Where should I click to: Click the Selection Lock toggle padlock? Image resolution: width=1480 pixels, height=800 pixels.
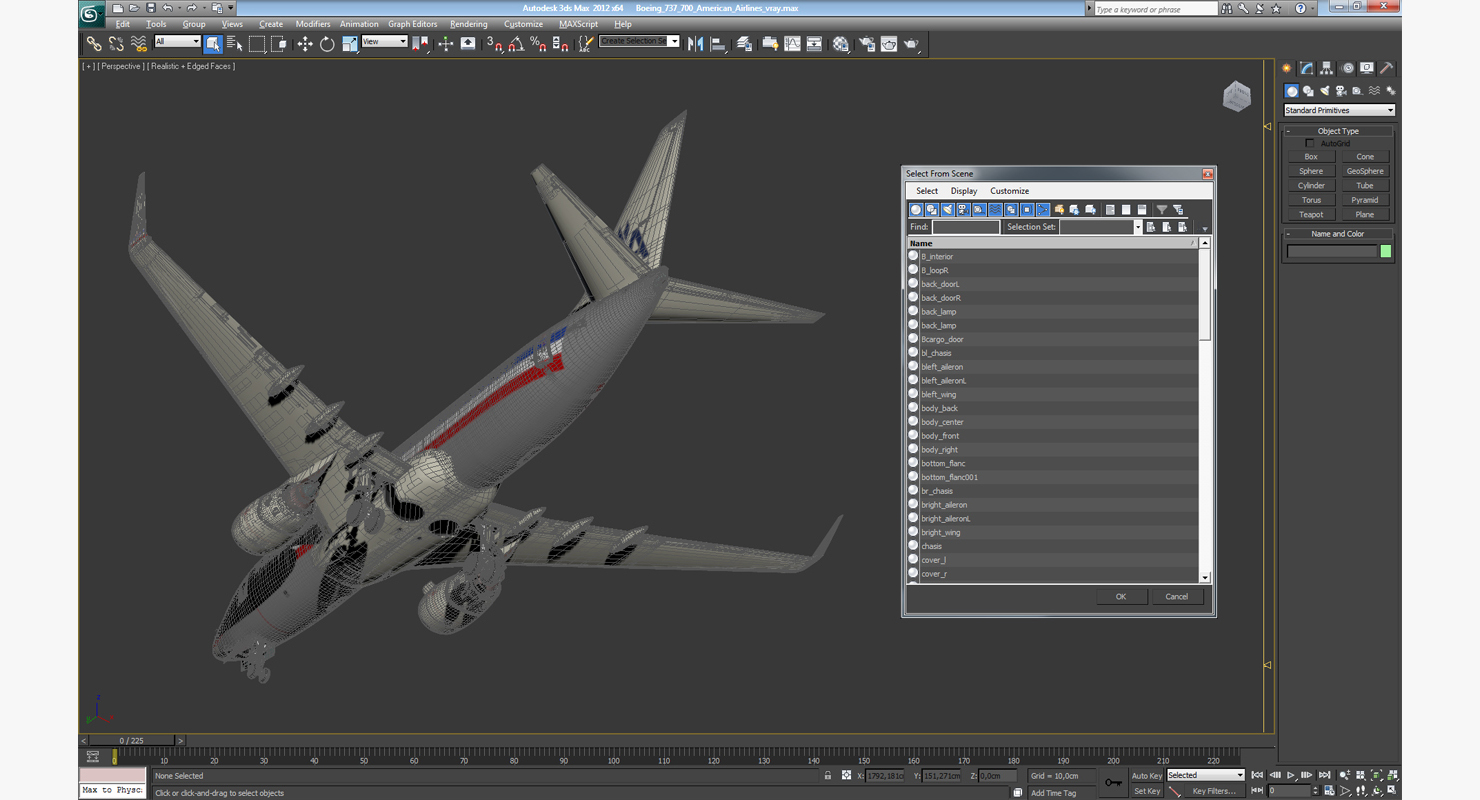827,775
